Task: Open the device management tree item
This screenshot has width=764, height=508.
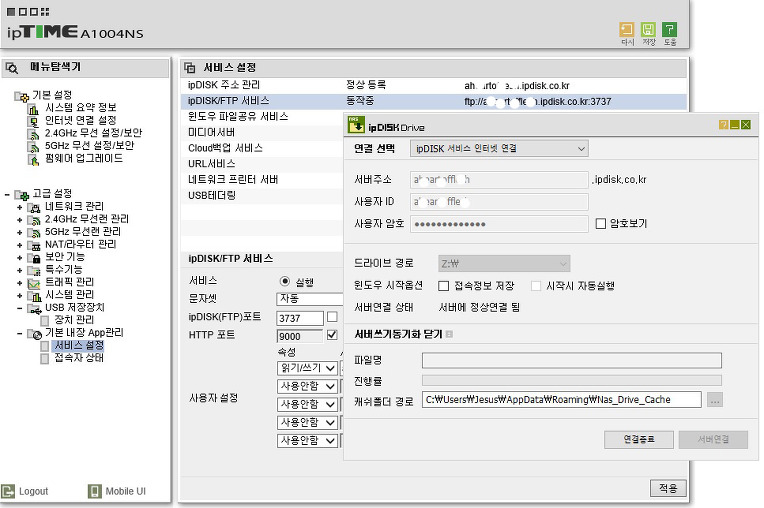Action: point(74,320)
